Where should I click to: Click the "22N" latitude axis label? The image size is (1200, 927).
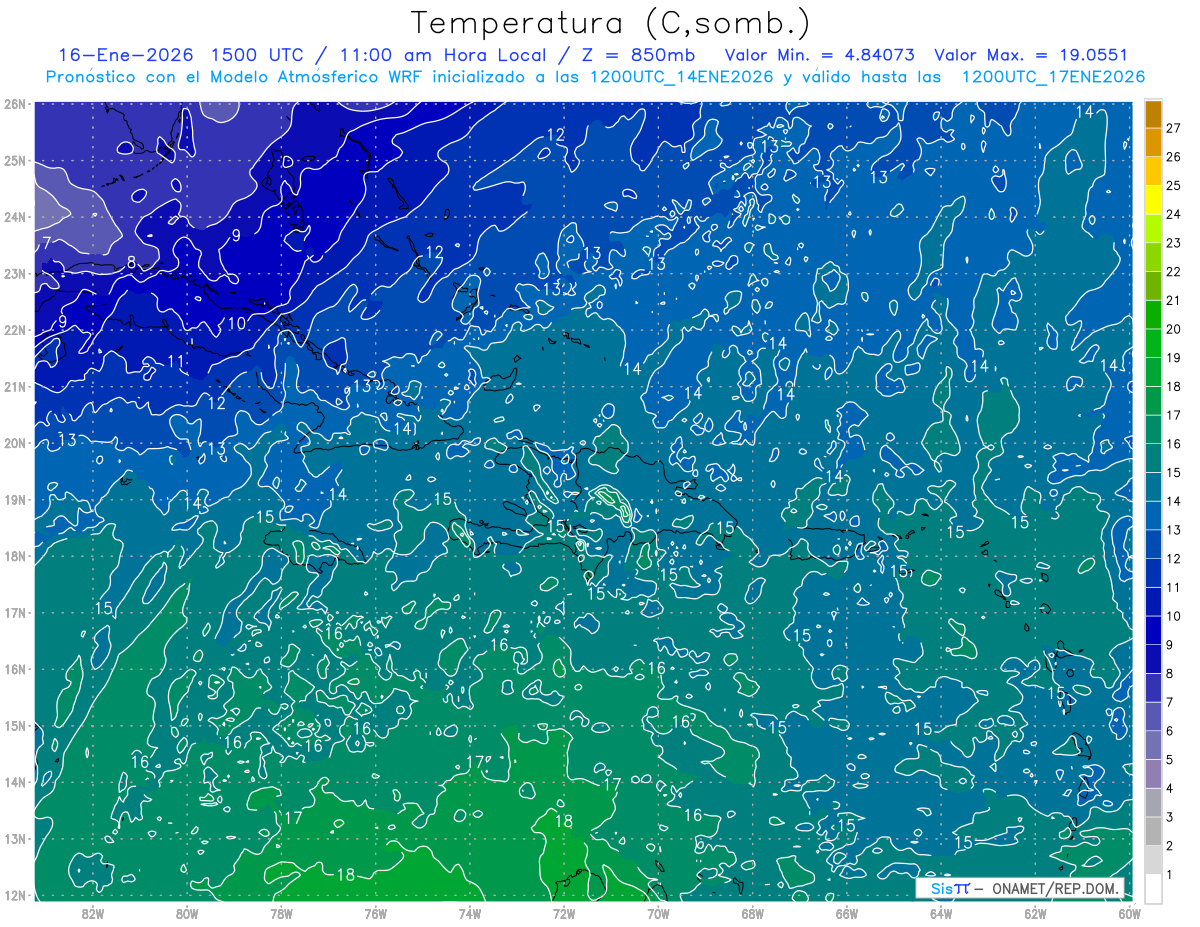pos(15,330)
